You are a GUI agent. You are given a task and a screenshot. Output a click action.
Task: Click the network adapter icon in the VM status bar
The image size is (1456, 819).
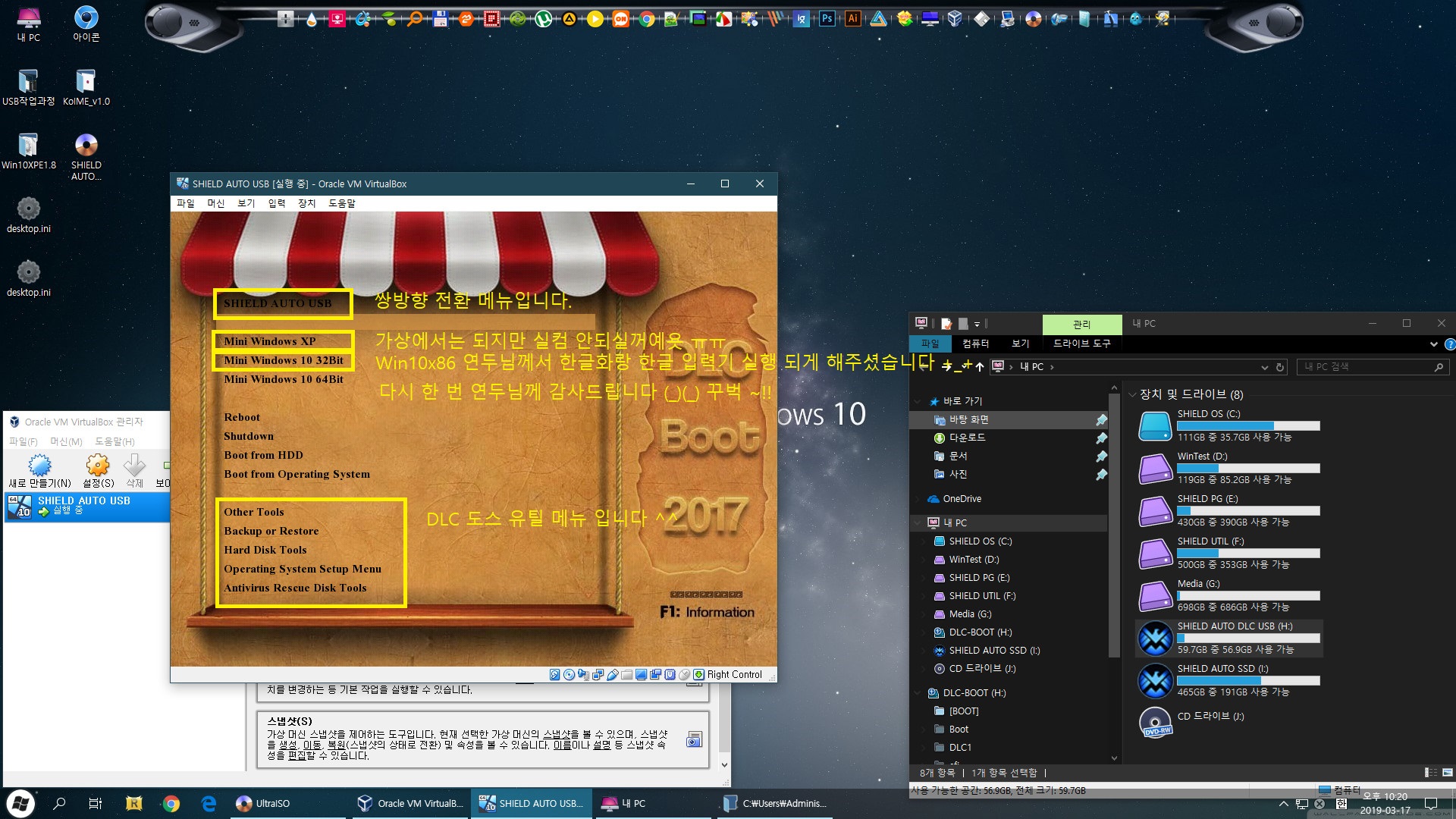[x=598, y=674]
